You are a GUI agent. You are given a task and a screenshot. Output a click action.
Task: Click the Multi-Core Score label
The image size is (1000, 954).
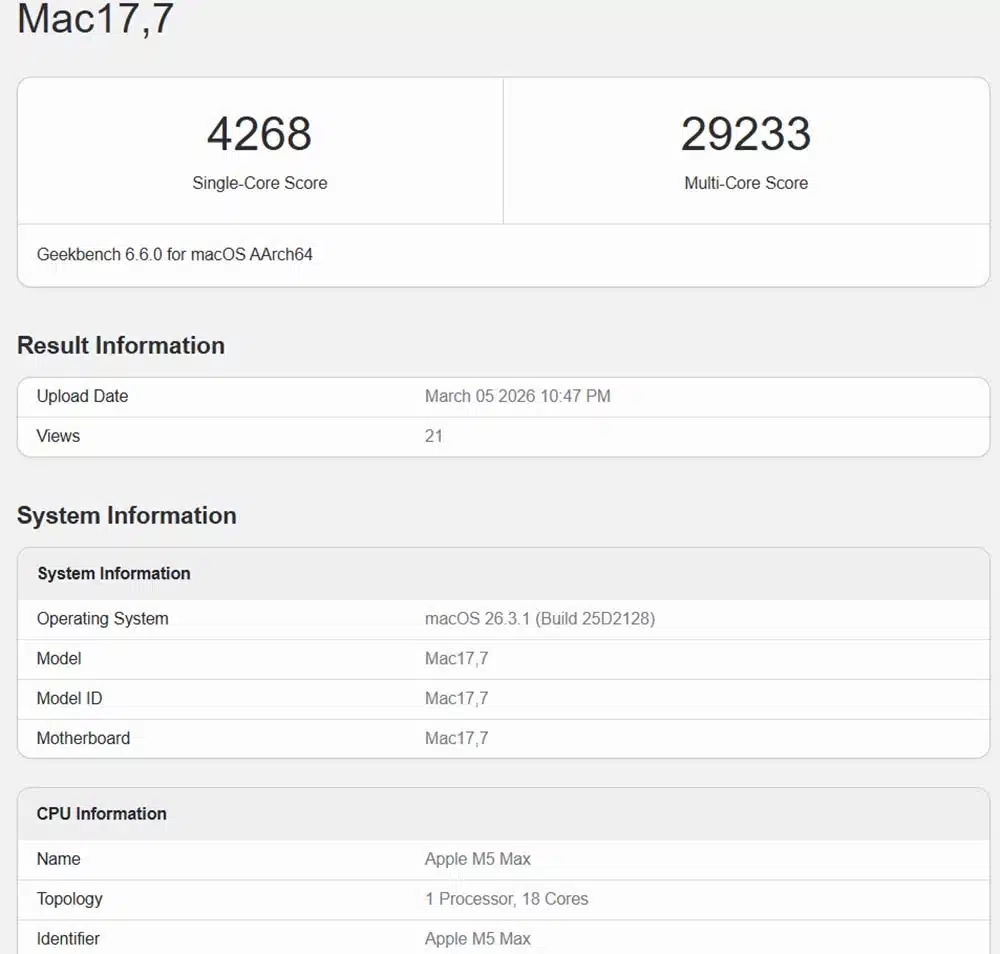746,183
